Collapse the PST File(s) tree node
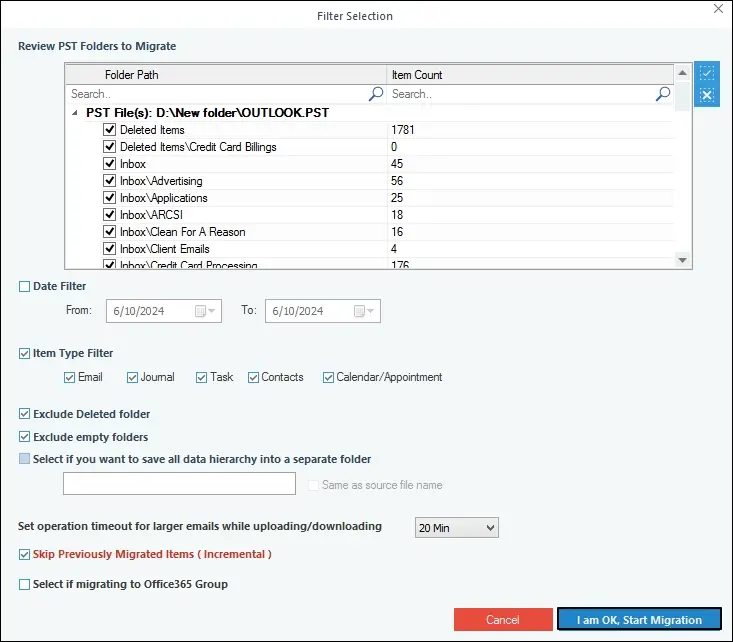 75,113
